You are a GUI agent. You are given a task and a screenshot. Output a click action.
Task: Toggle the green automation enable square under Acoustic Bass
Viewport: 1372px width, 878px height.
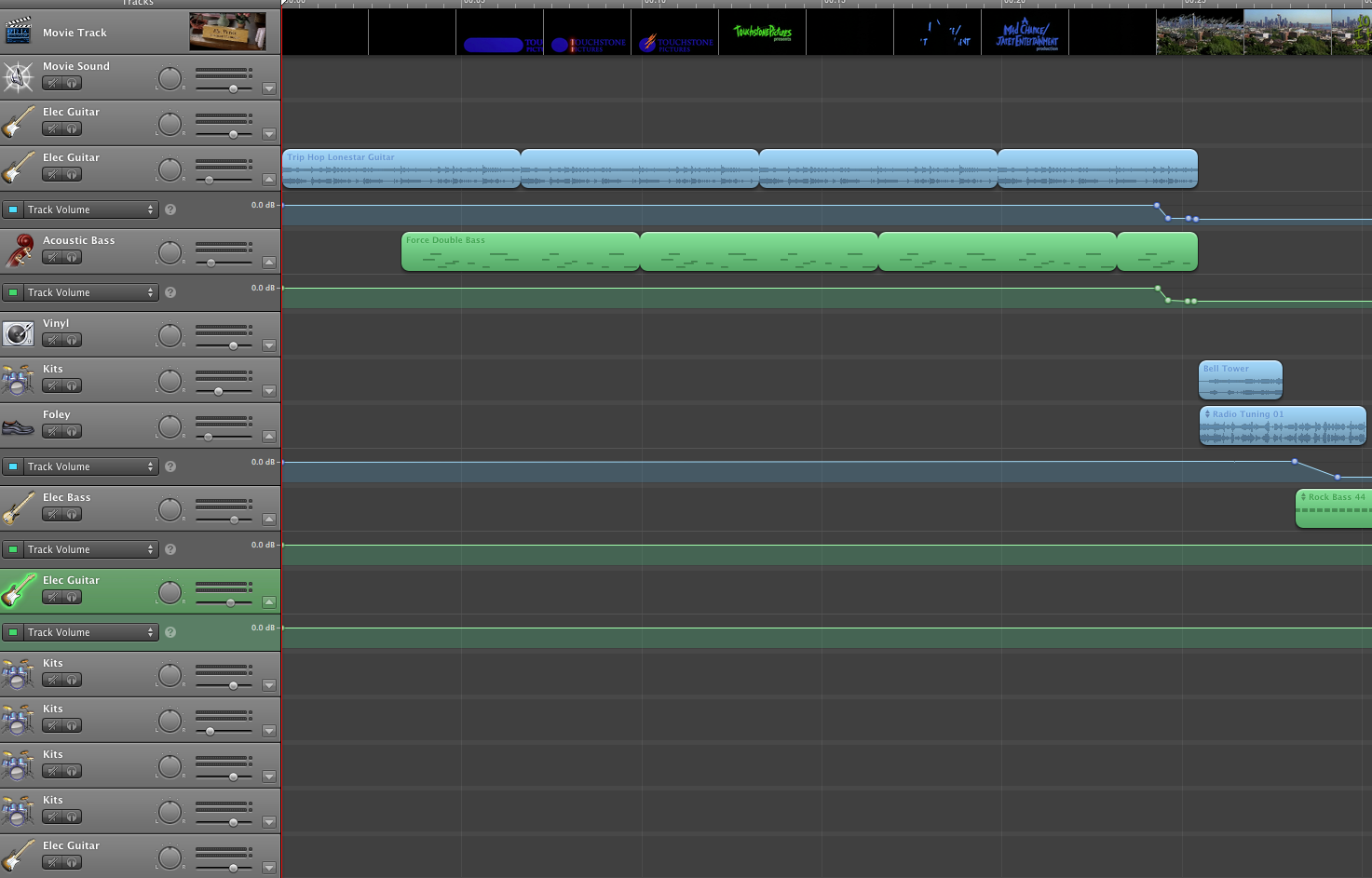click(13, 292)
